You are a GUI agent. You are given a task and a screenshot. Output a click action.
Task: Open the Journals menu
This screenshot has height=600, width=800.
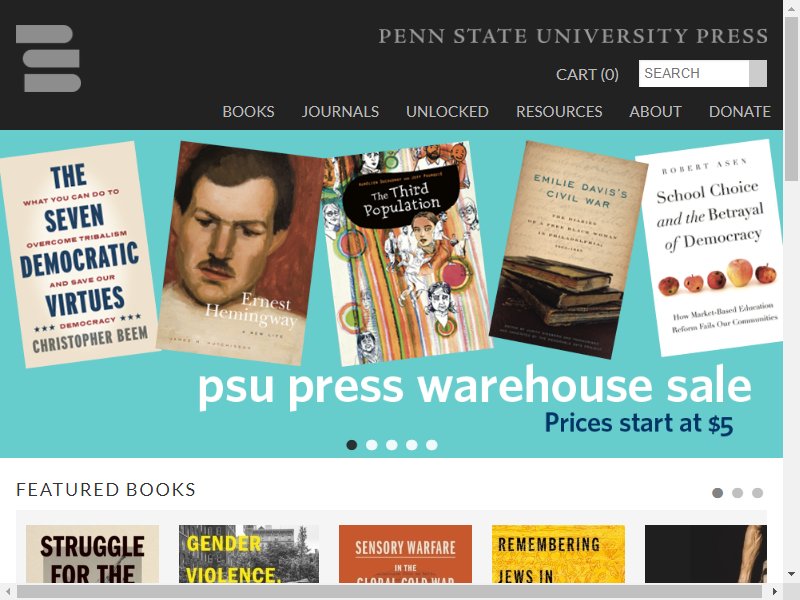coord(340,111)
